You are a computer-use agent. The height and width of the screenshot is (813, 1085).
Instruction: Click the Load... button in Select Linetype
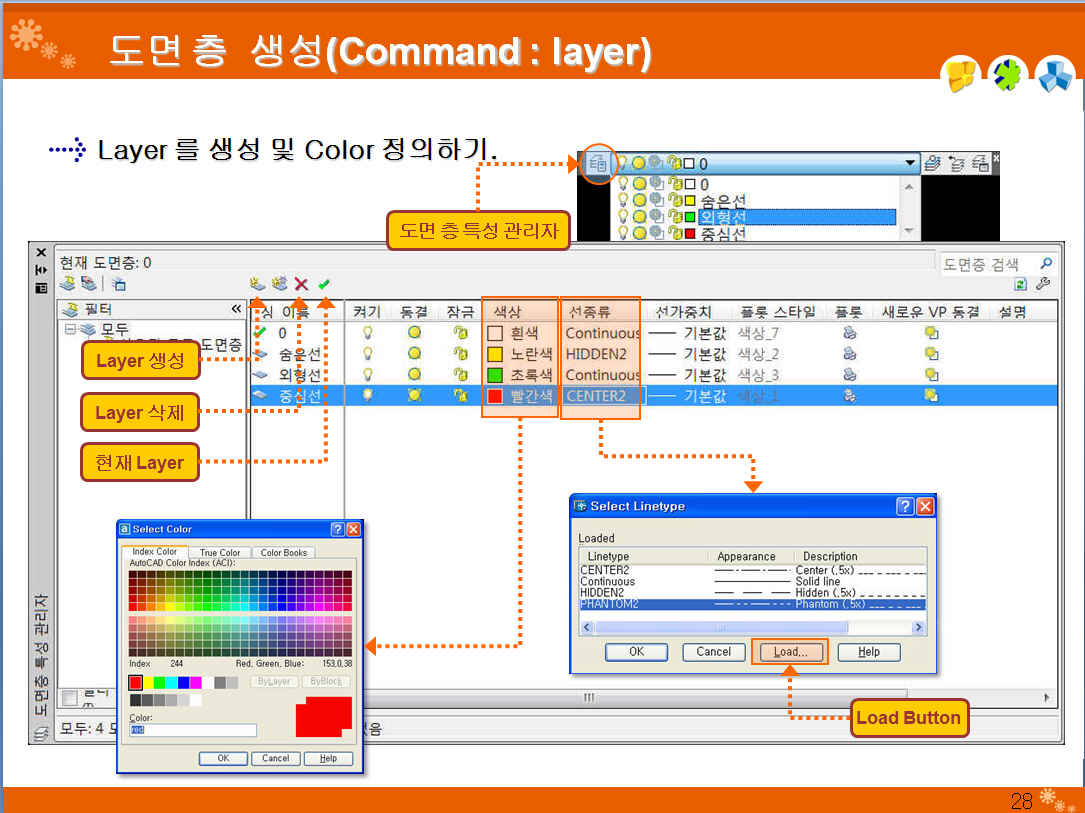789,652
